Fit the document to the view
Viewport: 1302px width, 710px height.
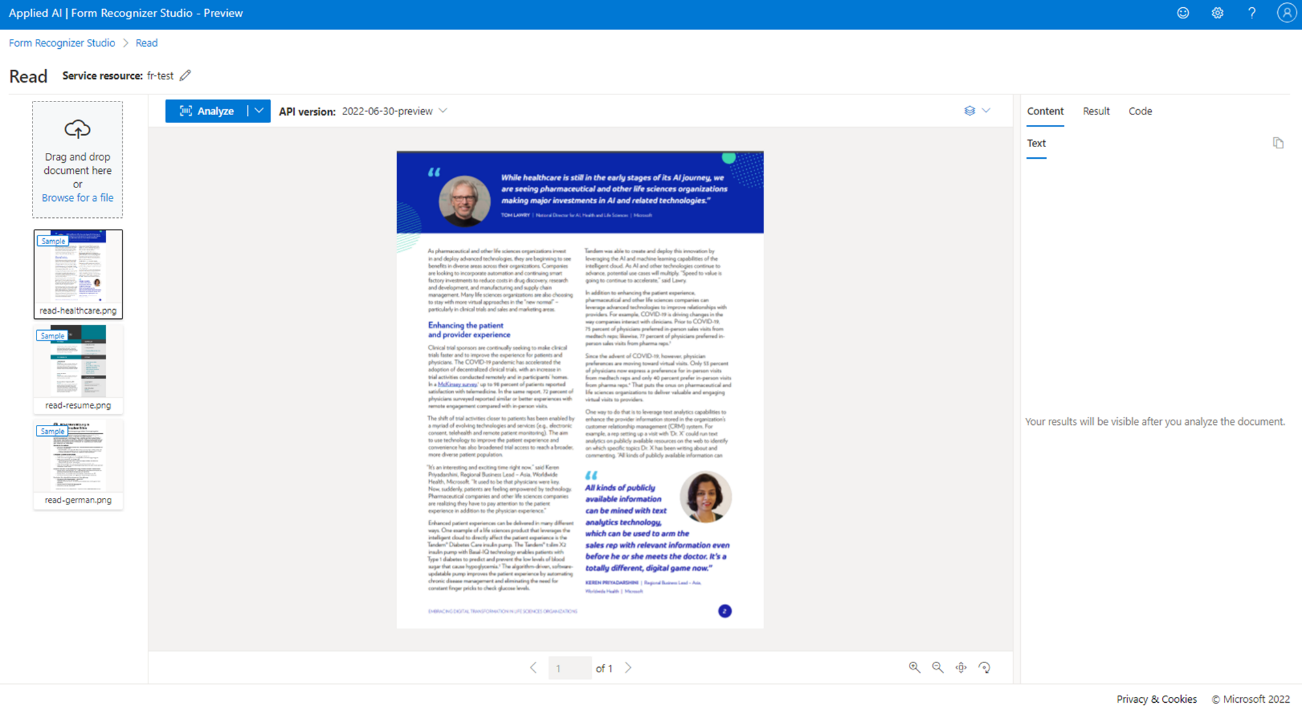tap(961, 667)
